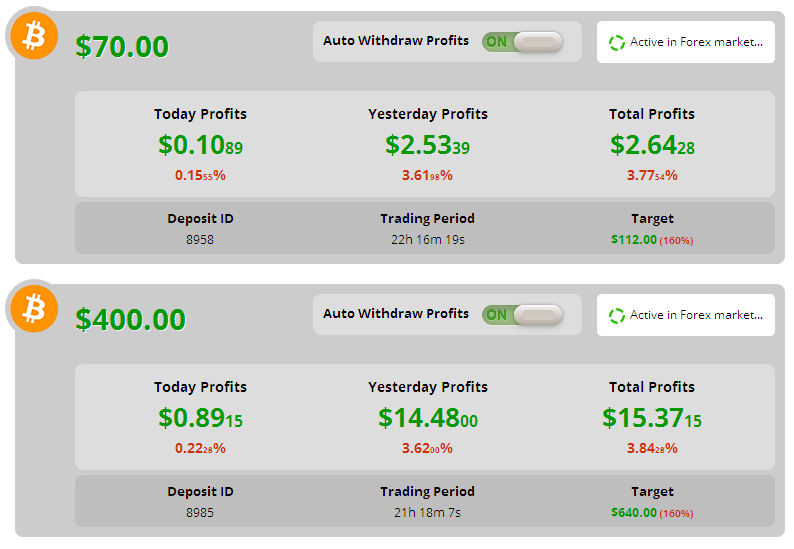Click Total Profits value $2.6428

click(652, 145)
